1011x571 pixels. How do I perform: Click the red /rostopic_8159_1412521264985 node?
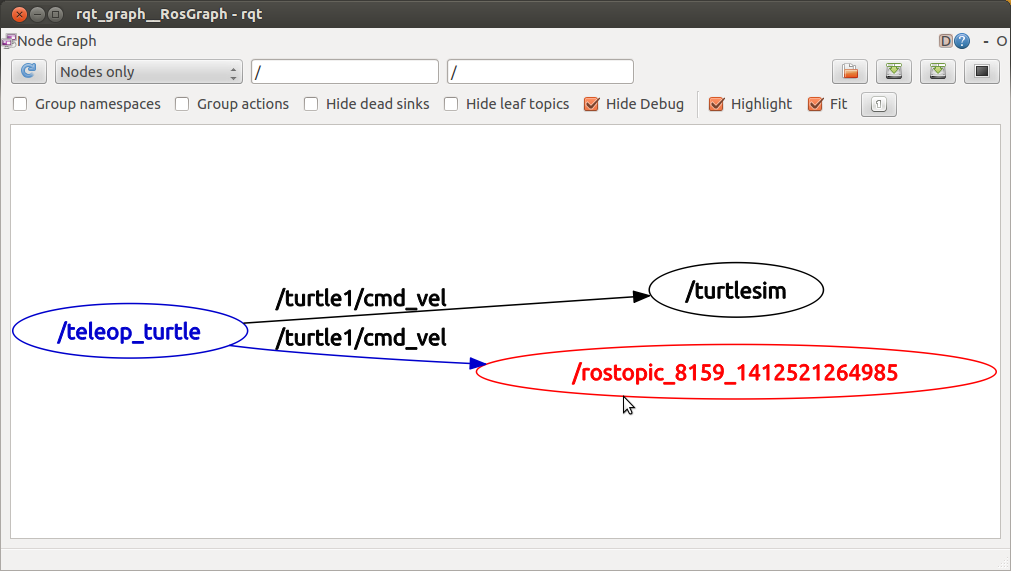(735, 373)
